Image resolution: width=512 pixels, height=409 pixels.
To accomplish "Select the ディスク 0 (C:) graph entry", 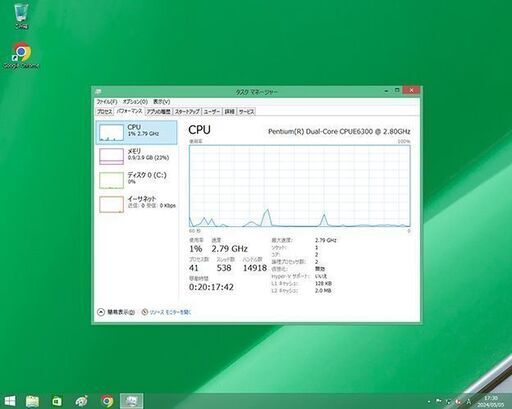I will click(136, 180).
